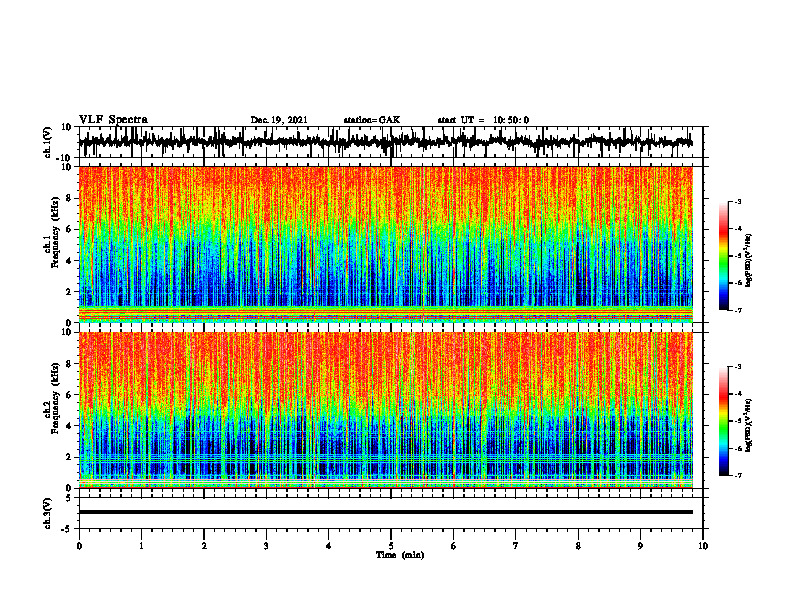Click the "5" tick on ch.3(V) axis

[x=69, y=498]
